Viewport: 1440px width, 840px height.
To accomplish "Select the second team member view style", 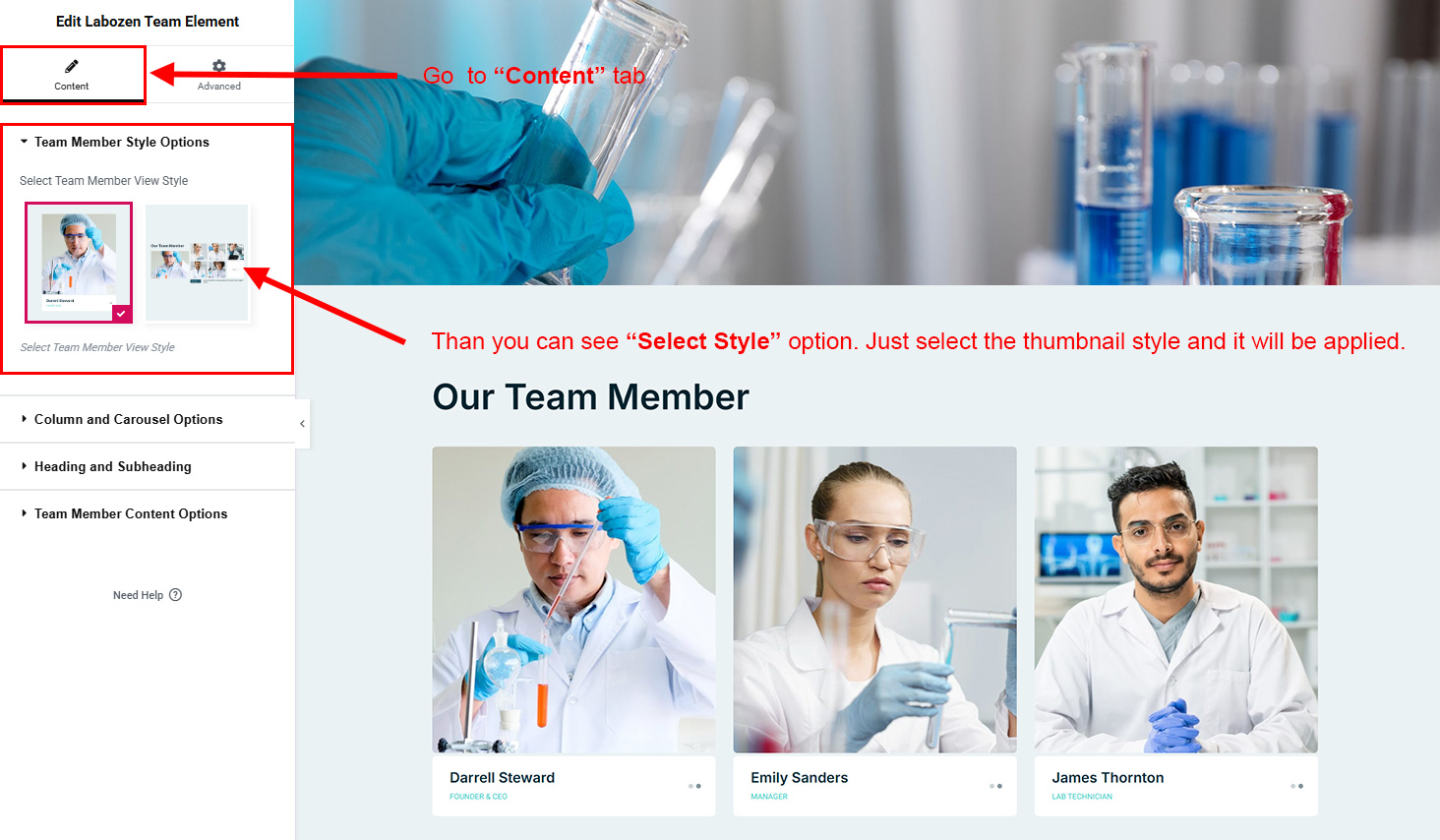I will pos(197,263).
